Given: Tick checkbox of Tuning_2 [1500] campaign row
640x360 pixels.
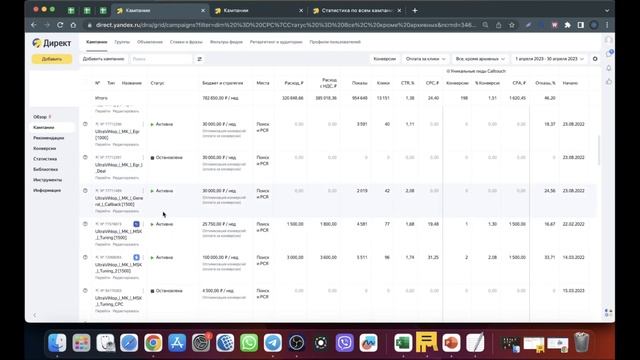Looking at the screenshot, I should (85, 258).
